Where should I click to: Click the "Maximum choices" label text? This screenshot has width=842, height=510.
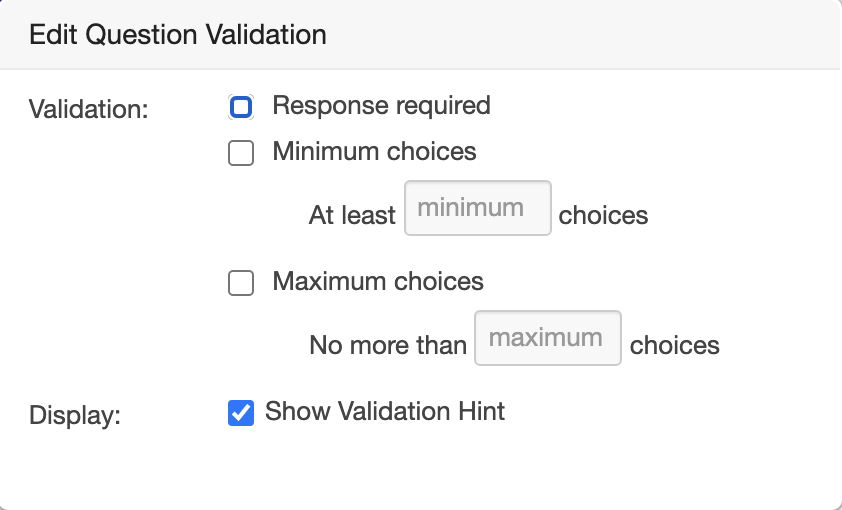[378, 282]
